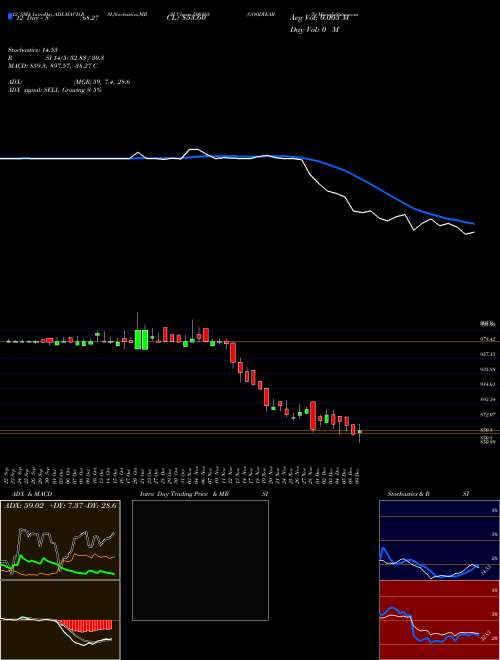The height and width of the screenshot is (660, 500).
Task: Click the last candlestick on price chart
Action: coord(359,434)
